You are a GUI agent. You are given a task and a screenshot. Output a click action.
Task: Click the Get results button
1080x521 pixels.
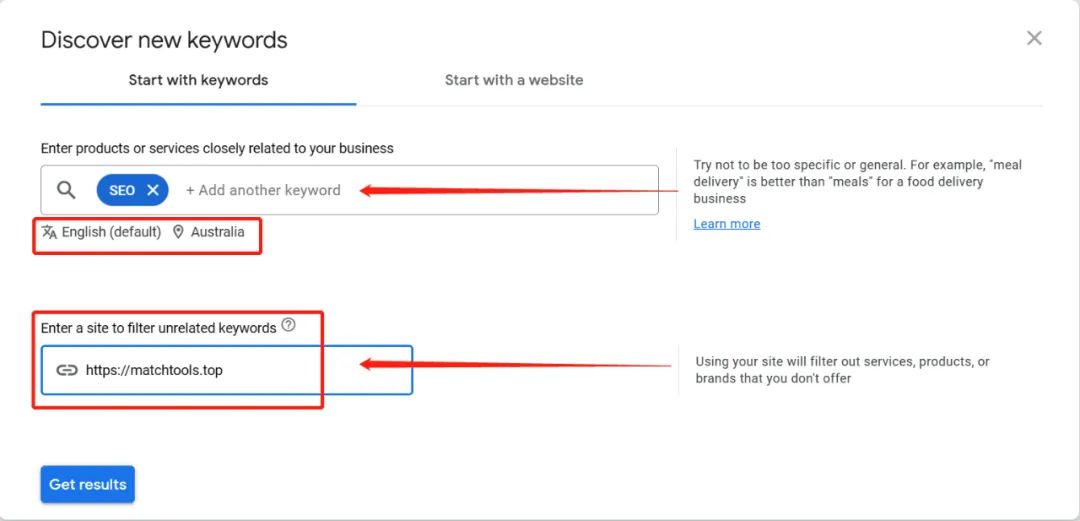pos(87,484)
